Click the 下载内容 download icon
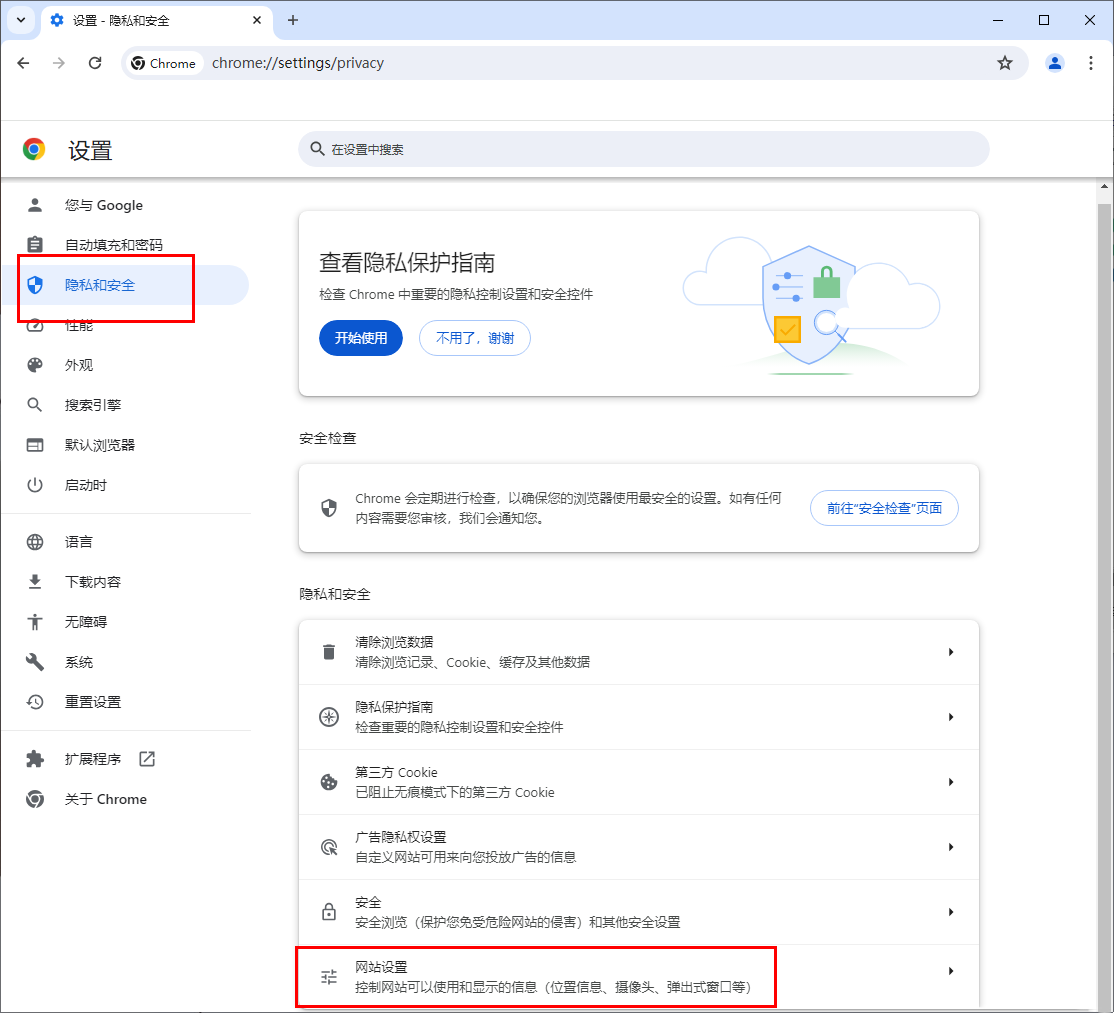1114x1013 pixels. pos(35,582)
